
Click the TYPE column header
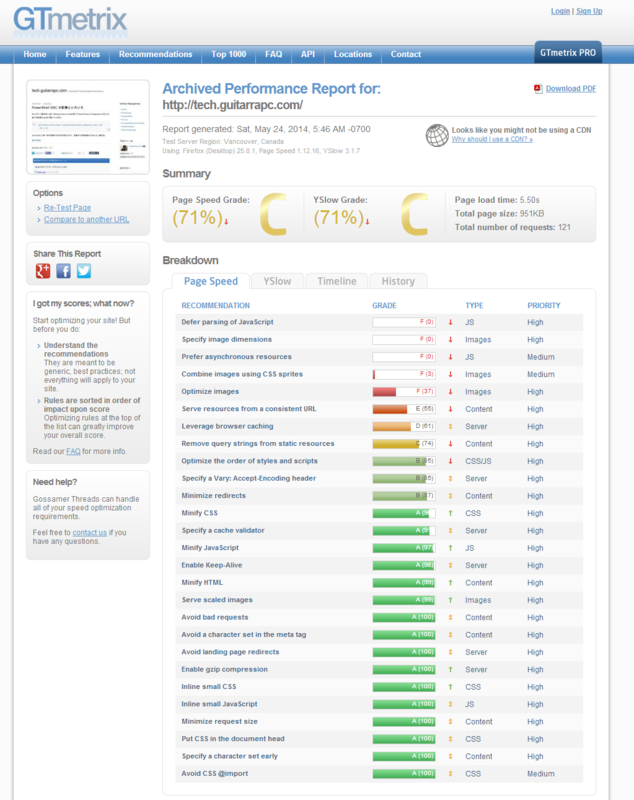pos(474,306)
